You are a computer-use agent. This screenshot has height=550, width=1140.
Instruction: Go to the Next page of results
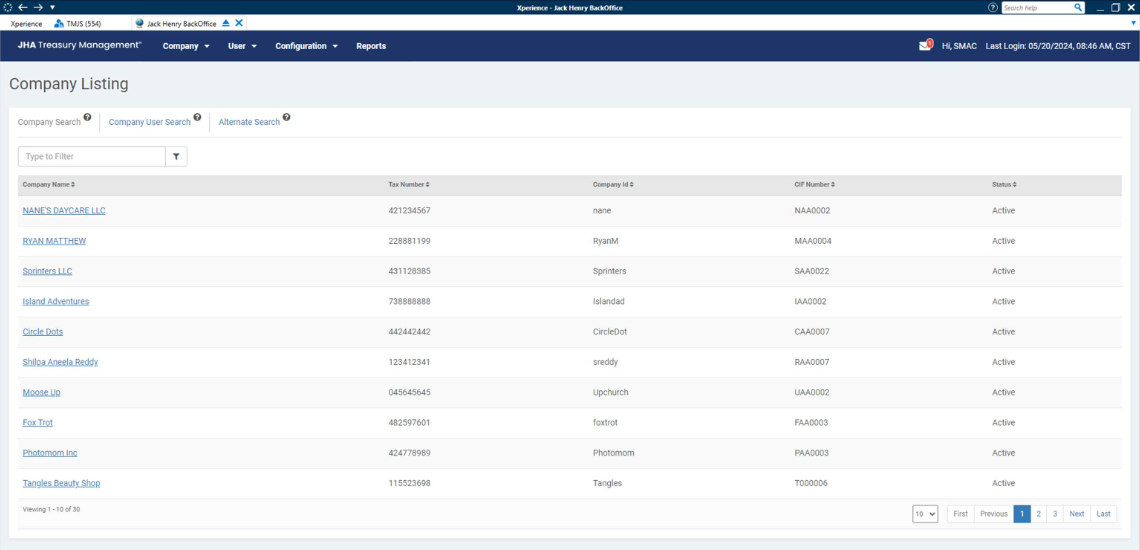click(1076, 514)
